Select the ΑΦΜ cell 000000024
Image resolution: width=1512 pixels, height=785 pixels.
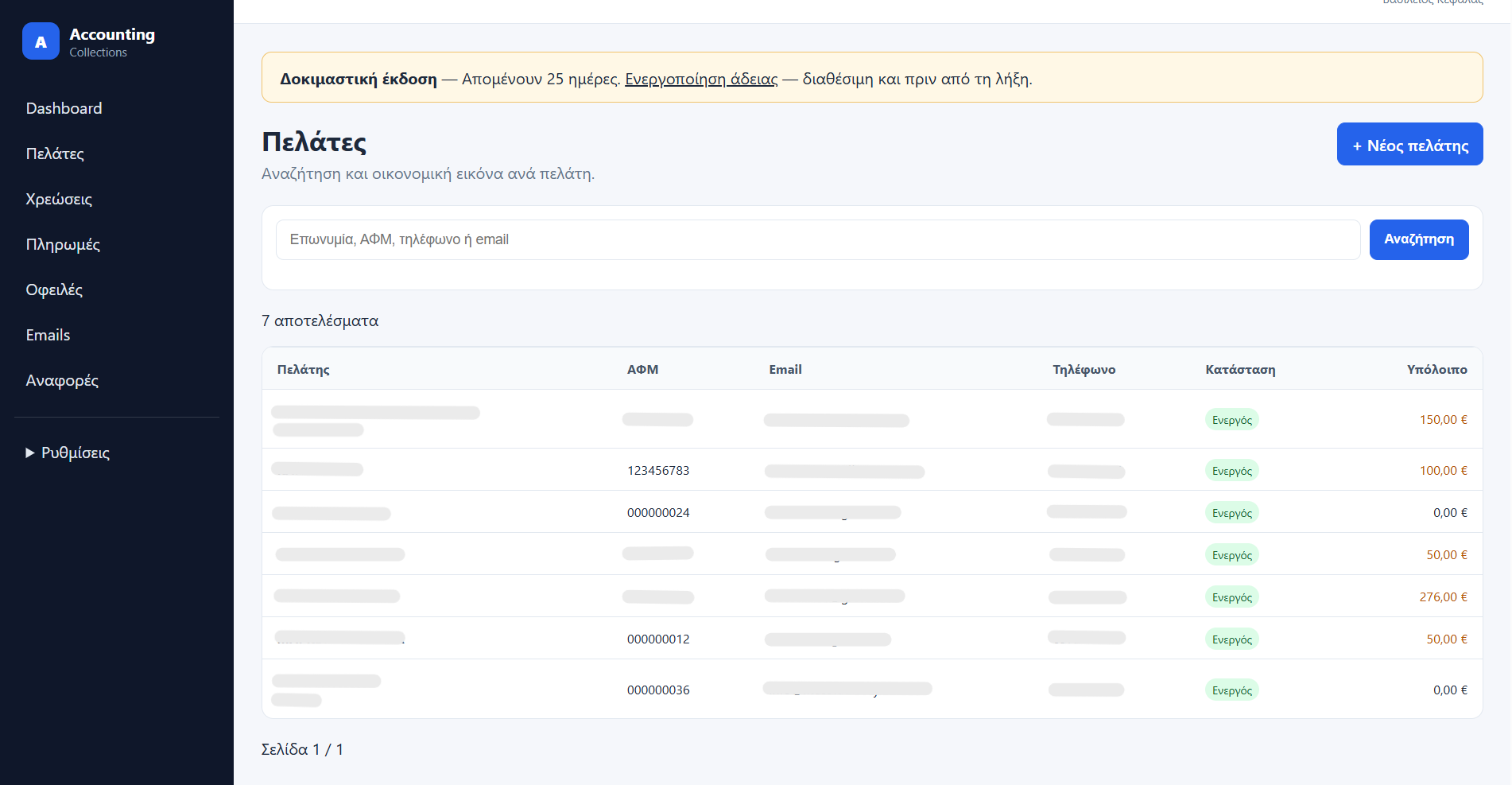(658, 512)
